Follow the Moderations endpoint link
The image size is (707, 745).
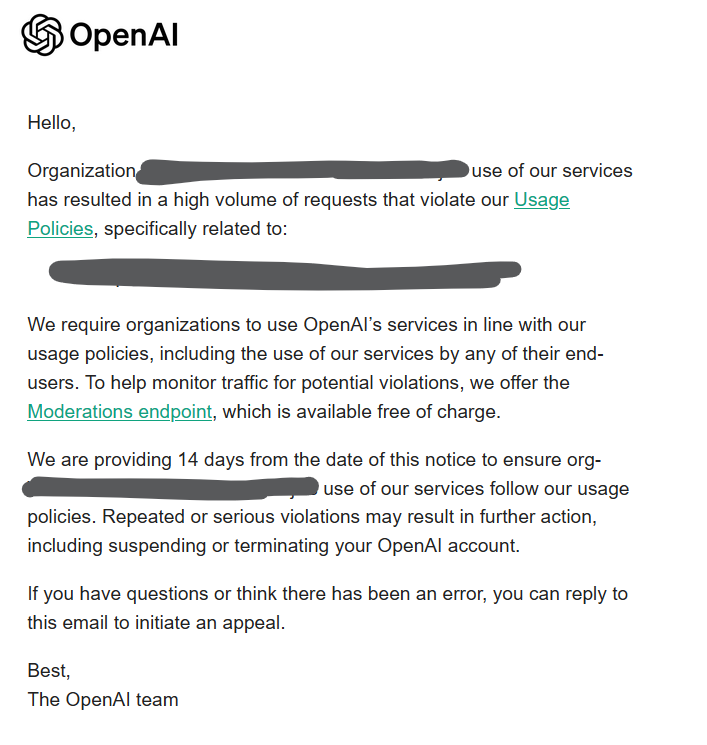(120, 412)
